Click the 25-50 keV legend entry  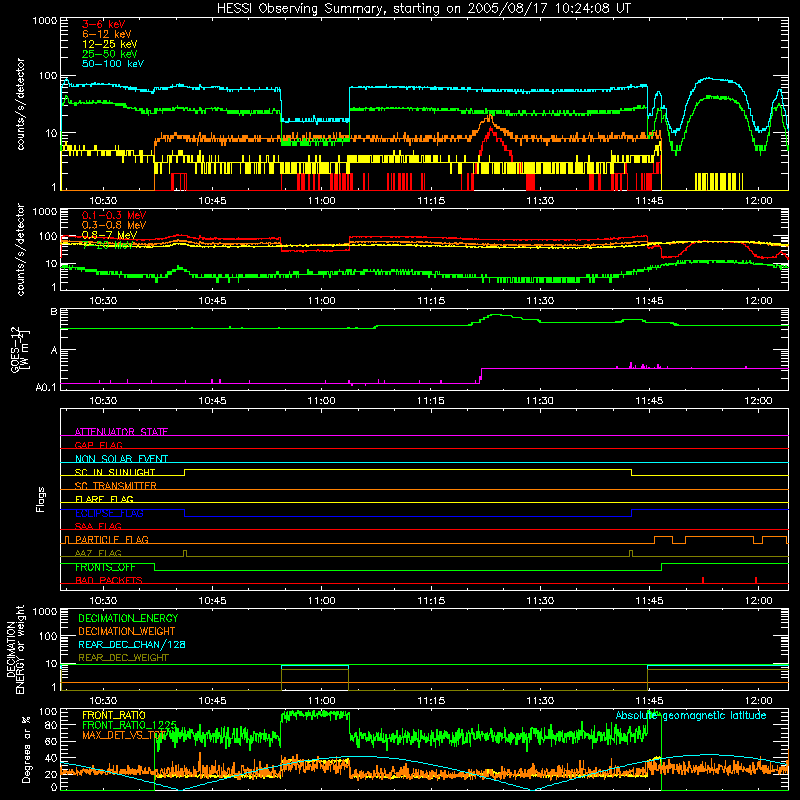pyautogui.click(x=110, y=54)
